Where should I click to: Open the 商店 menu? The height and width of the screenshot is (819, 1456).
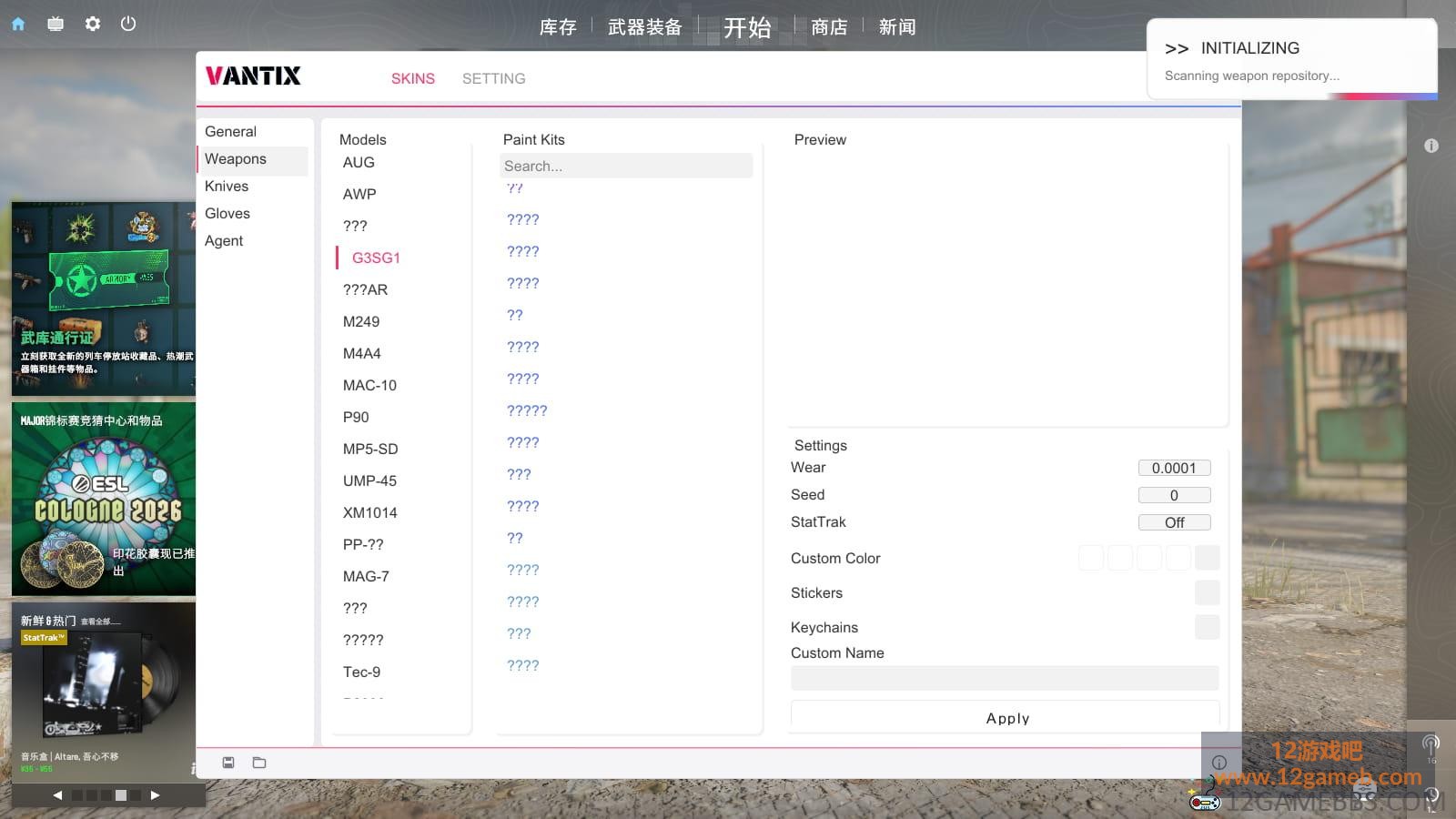click(829, 27)
